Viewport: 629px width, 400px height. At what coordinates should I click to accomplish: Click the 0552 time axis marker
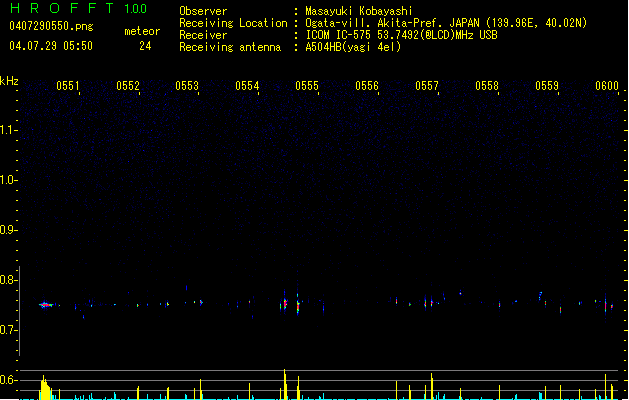(x=128, y=86)
